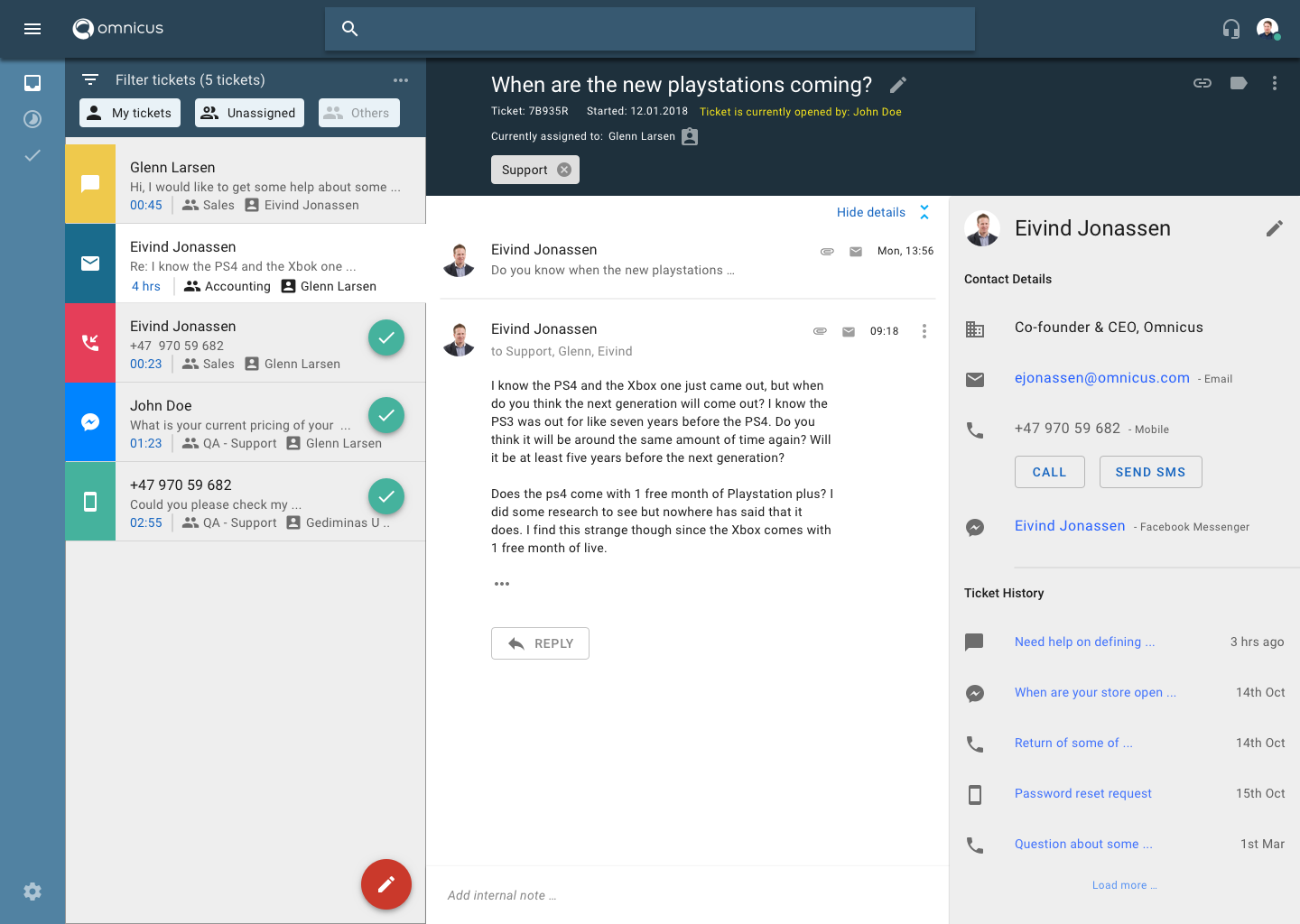The height and width of the screenshot is (924, 1300).
Task: Open ticket list more options menu
Action: click(x=401, y=79)
